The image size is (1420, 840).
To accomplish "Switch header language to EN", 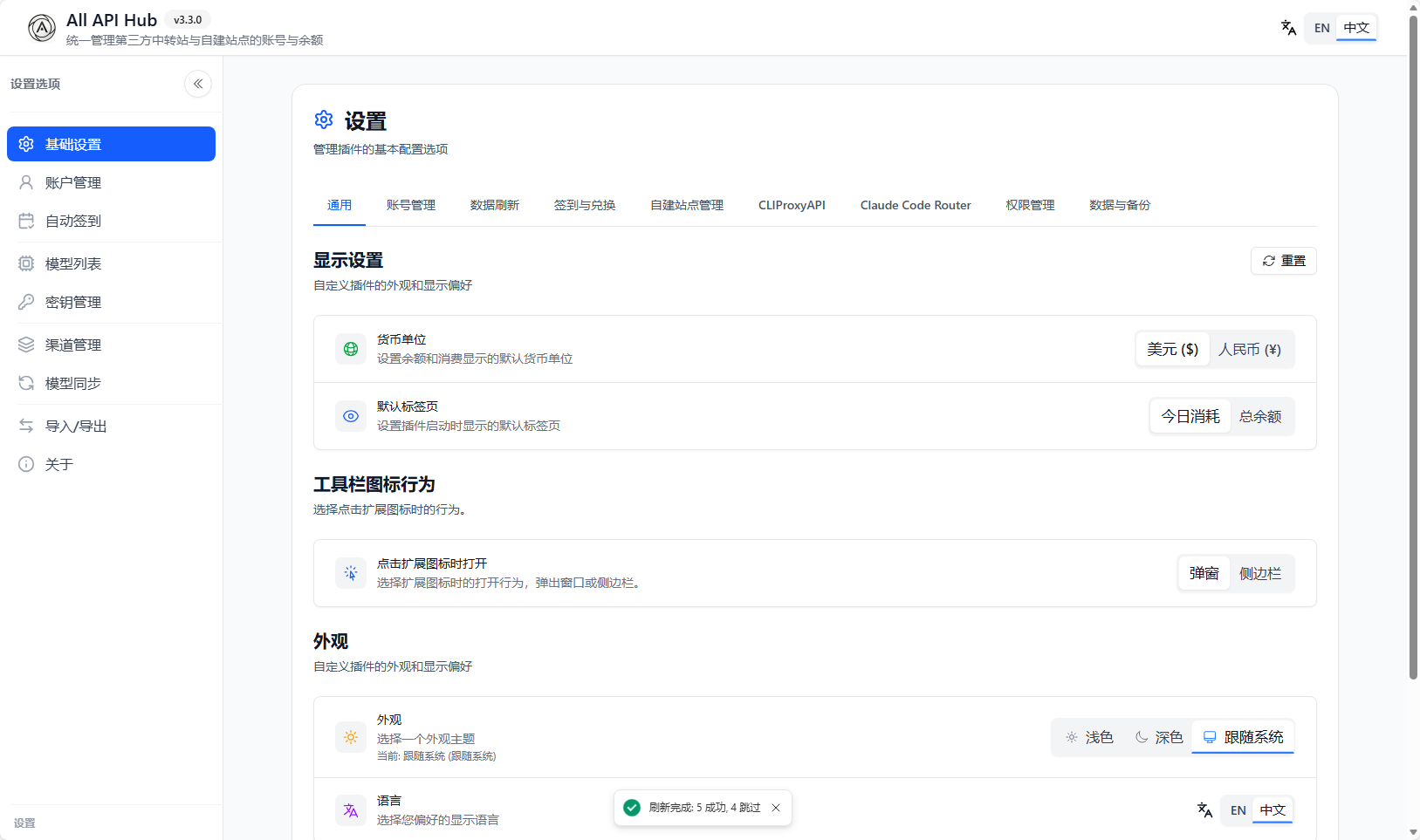I will (1321, 28).
